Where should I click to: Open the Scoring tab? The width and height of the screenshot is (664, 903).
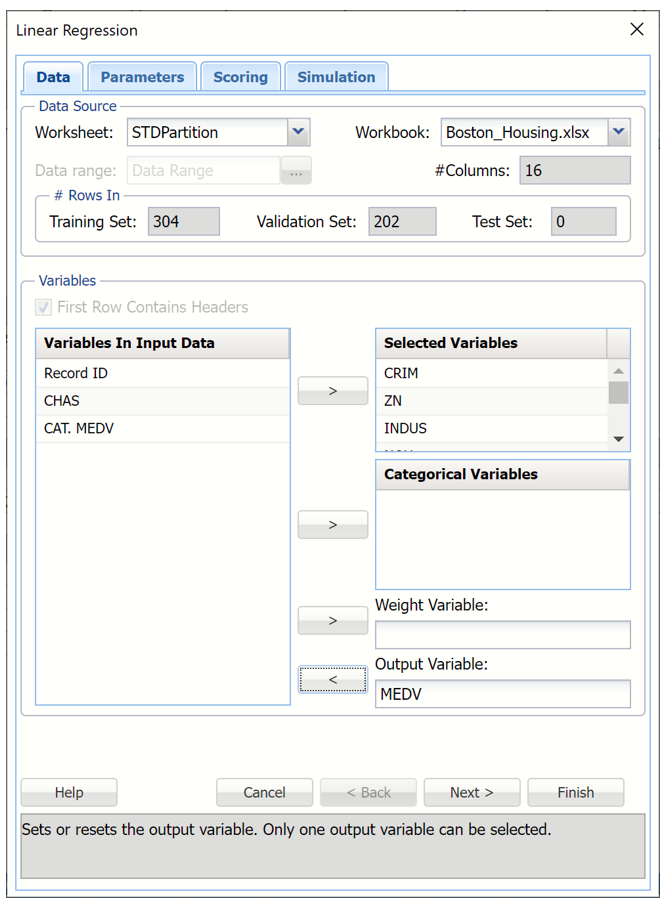(240, 77)
